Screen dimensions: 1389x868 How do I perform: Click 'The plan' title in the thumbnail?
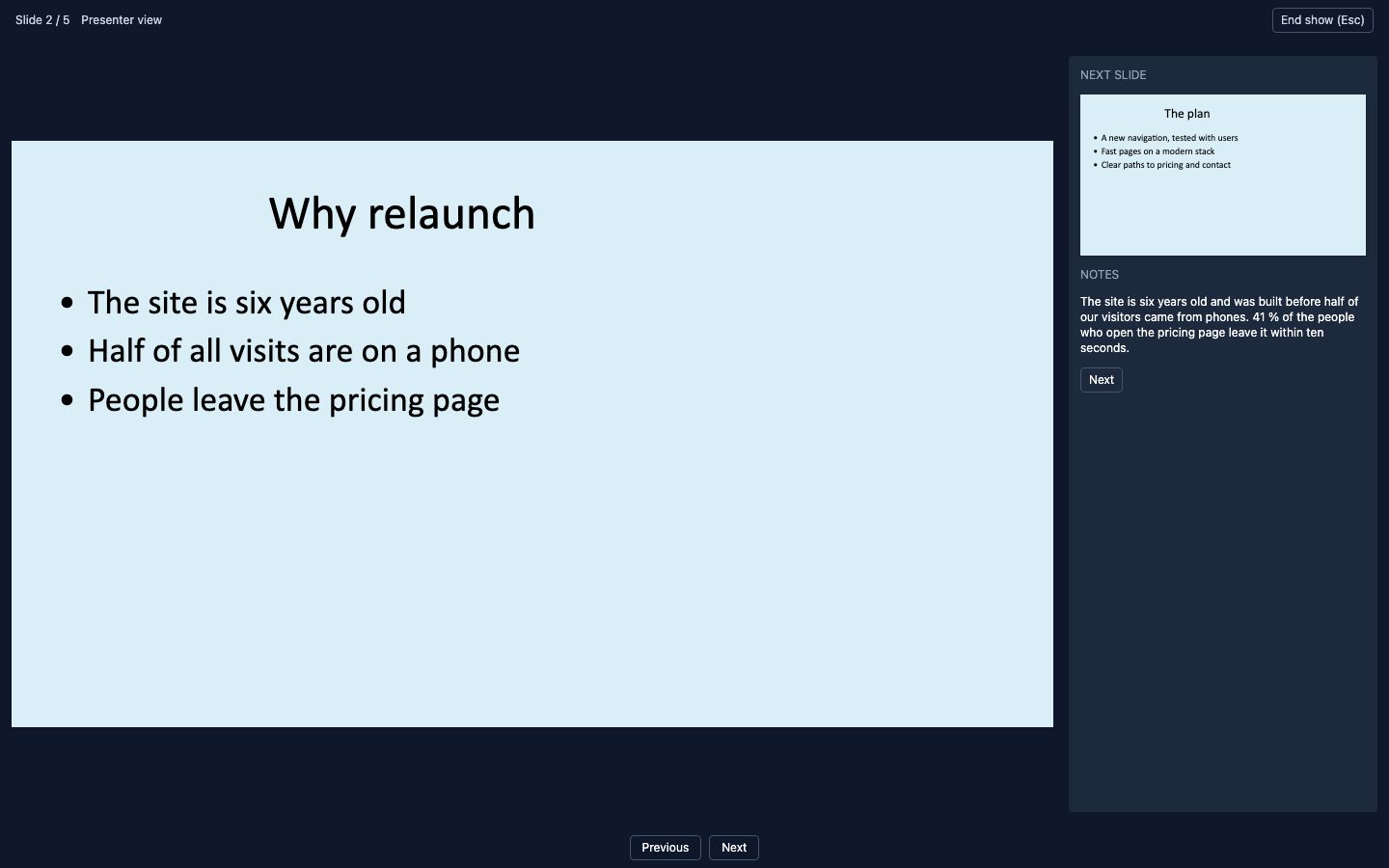click(1187, 114)
